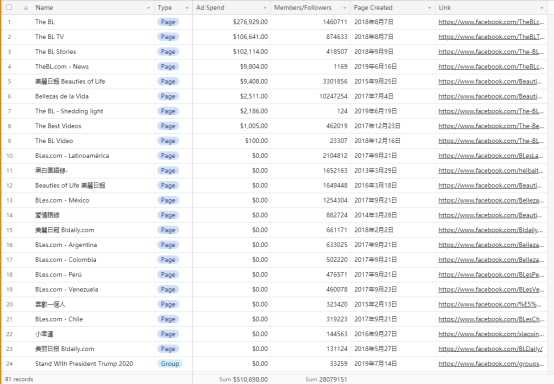The width and height of the screenshot is (554, 384).
Task: Open Page Created column dropdown arrow
Action: pos(429,8)
